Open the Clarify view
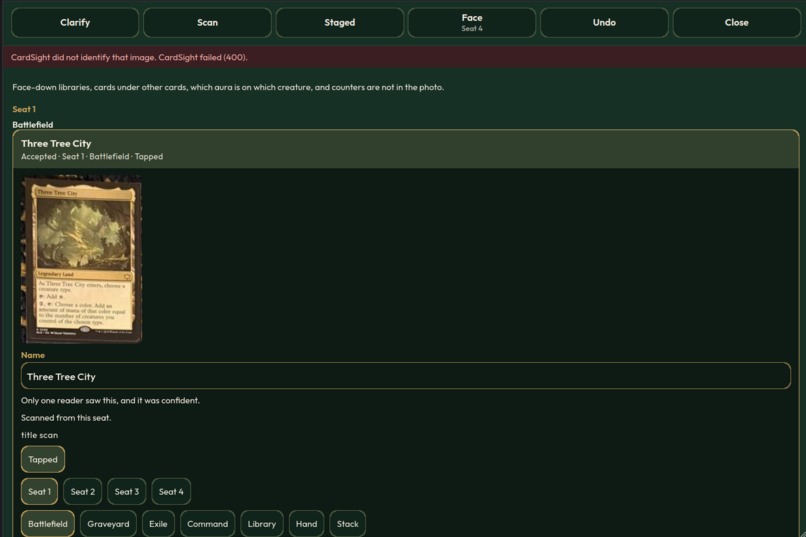The width and height of the screenshot is (806, 537). (x=75, y=23)
